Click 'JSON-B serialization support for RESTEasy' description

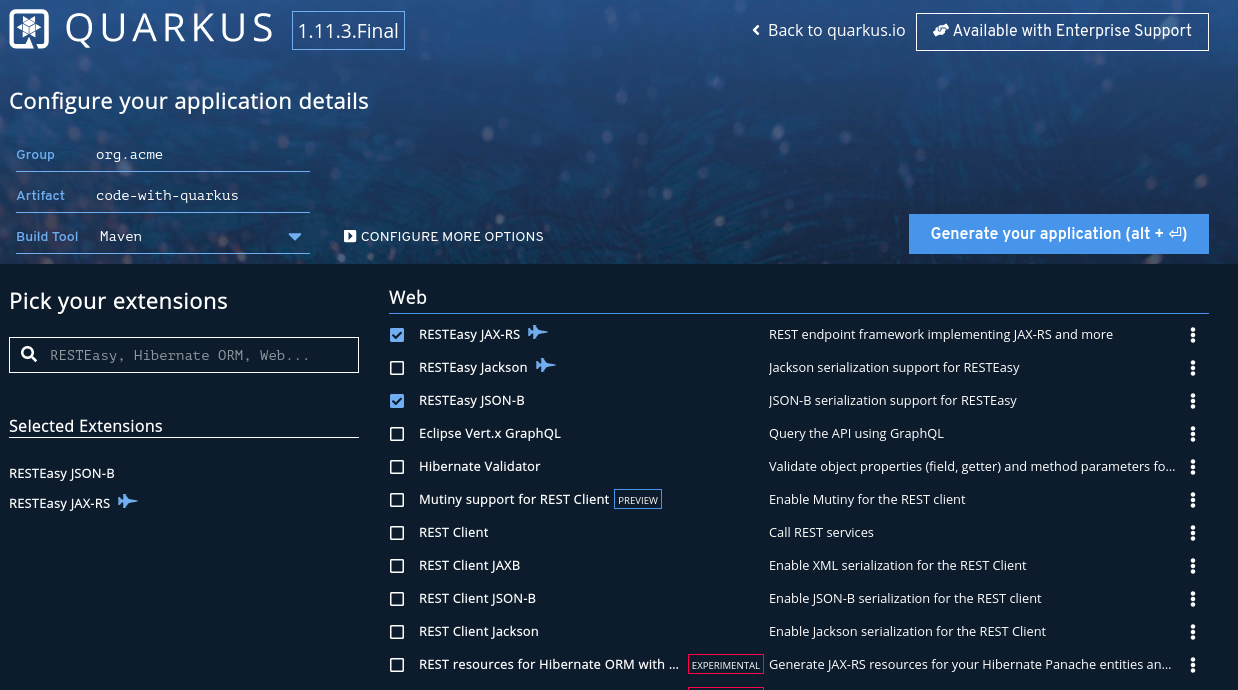[893, 401]
